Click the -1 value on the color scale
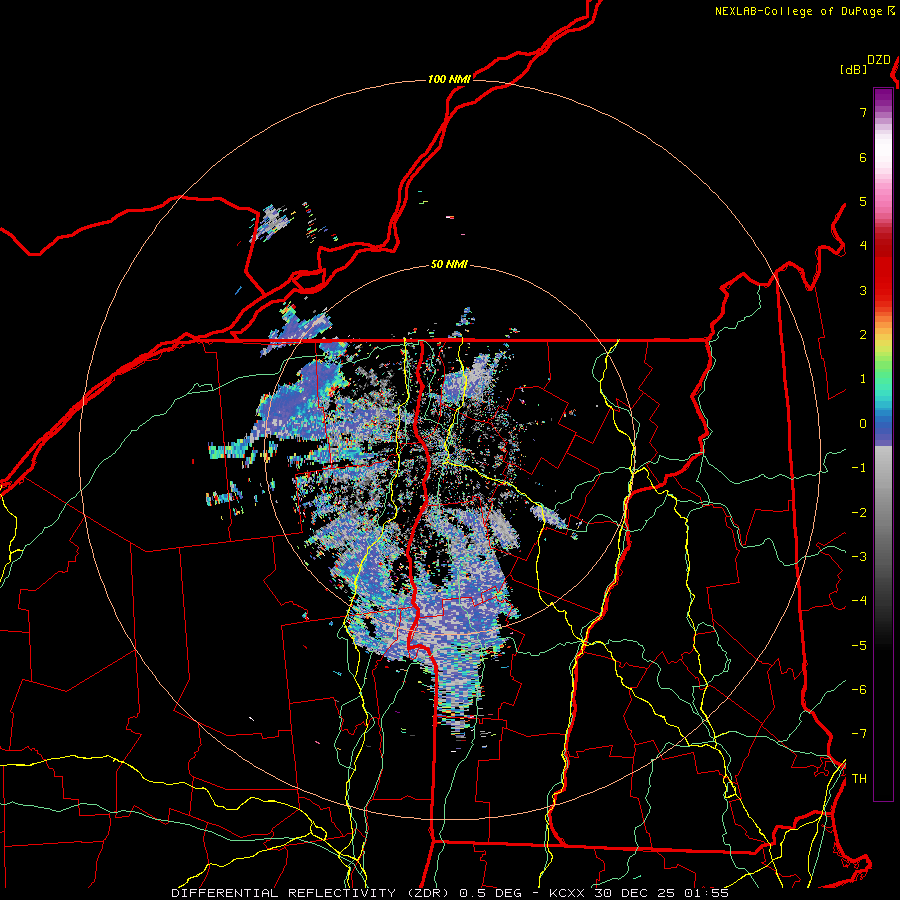The image size is (900, 900). tap(859, 468)
